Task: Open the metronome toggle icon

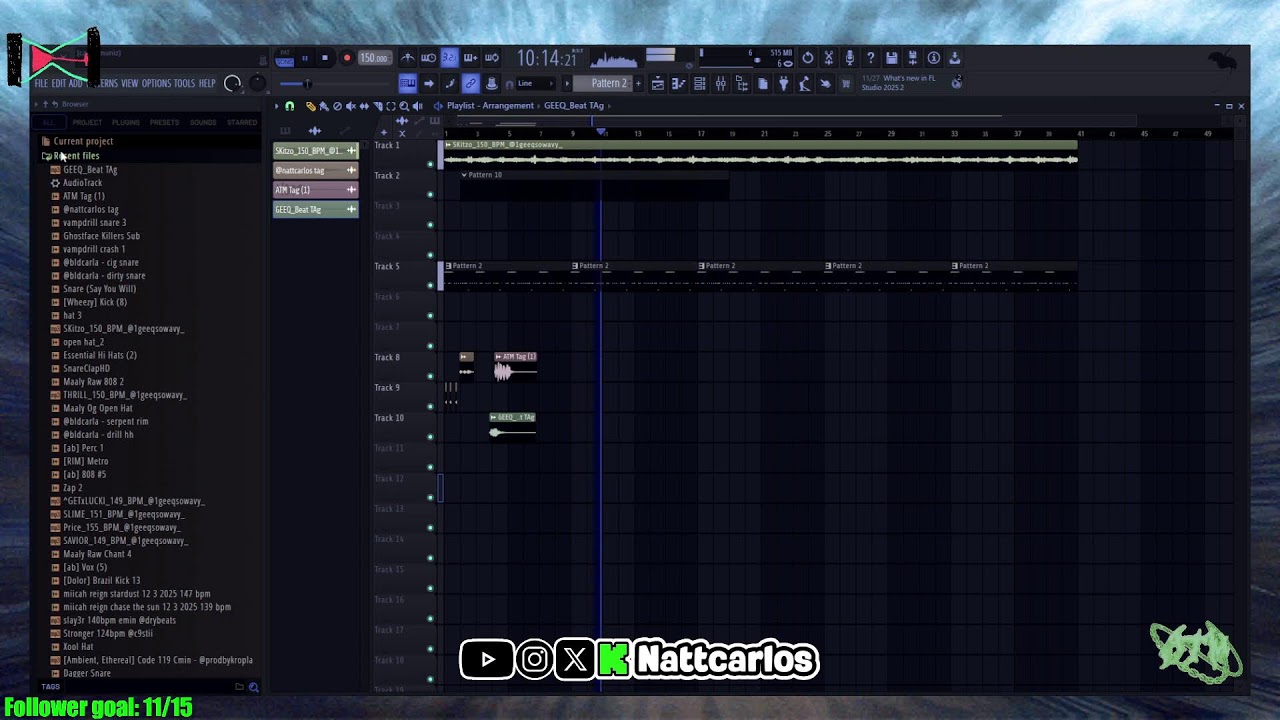Action: (407, 58)
